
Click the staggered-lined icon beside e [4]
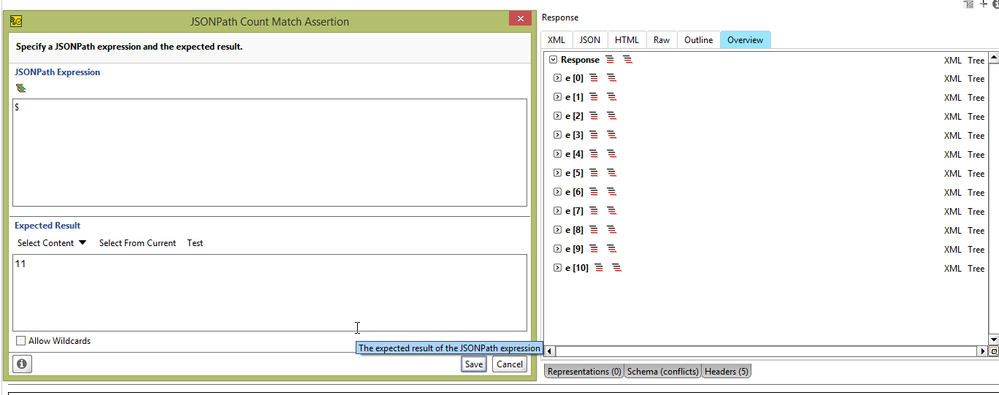tap(612, 154)
